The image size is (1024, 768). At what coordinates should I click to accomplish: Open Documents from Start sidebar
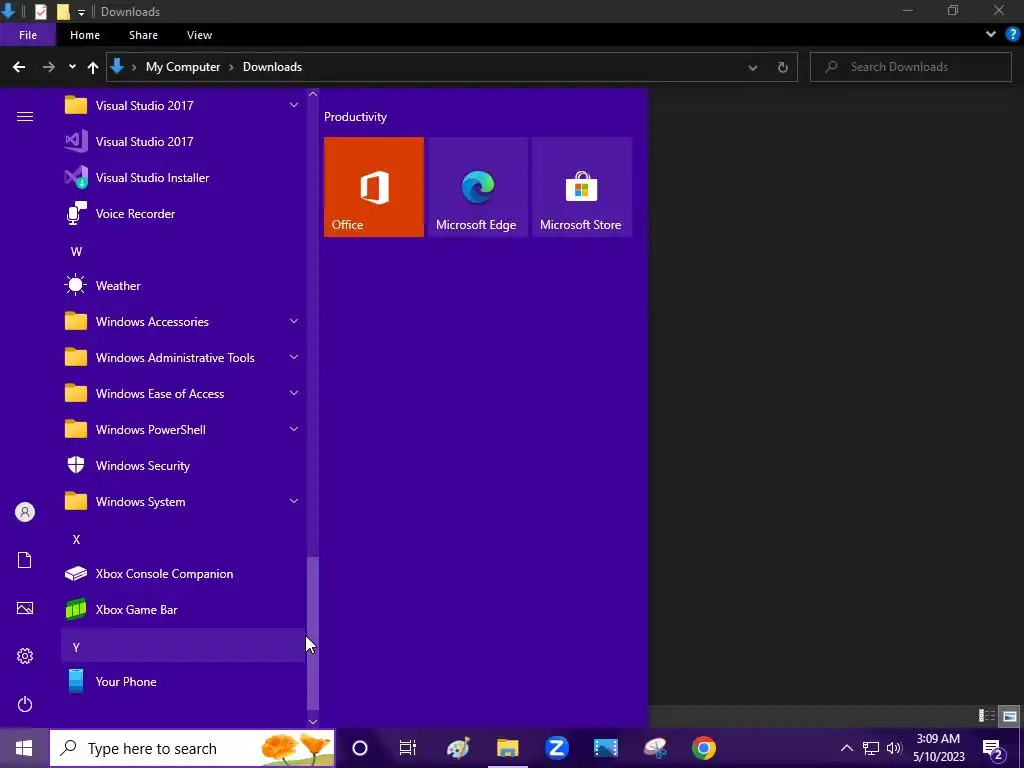[25, 560]
